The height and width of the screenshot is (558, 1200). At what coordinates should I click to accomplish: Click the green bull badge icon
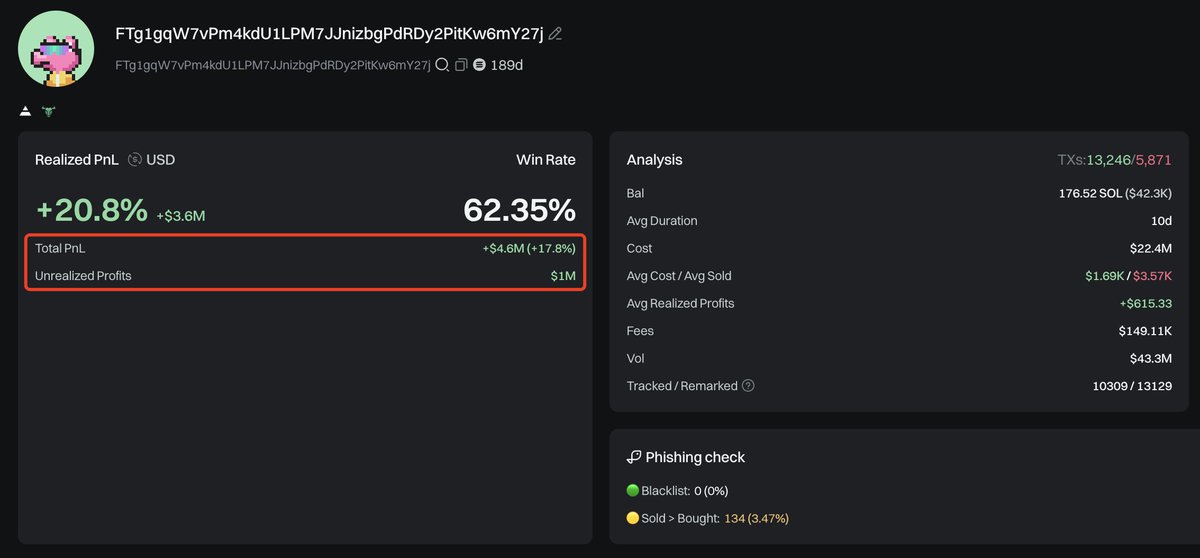coord(48,111)
